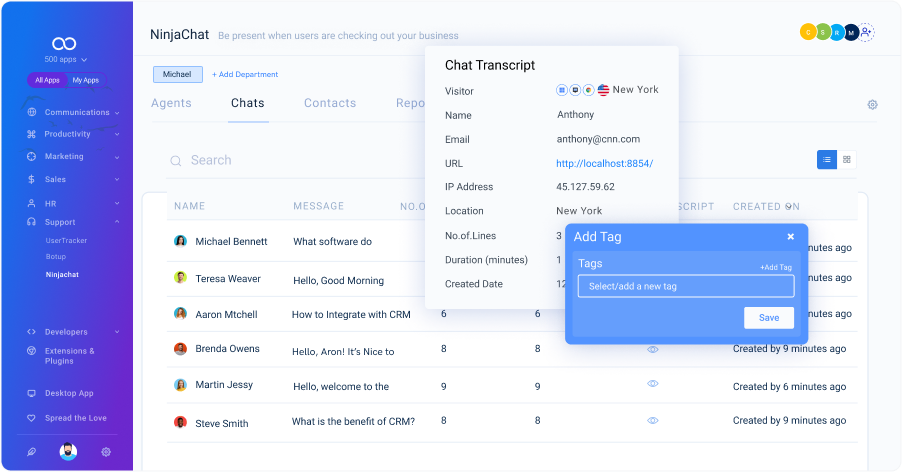Image resolution: width=902 pixels, height=472 pixels.
Task: Click the Select/add a new tag field
Action: 686,286
